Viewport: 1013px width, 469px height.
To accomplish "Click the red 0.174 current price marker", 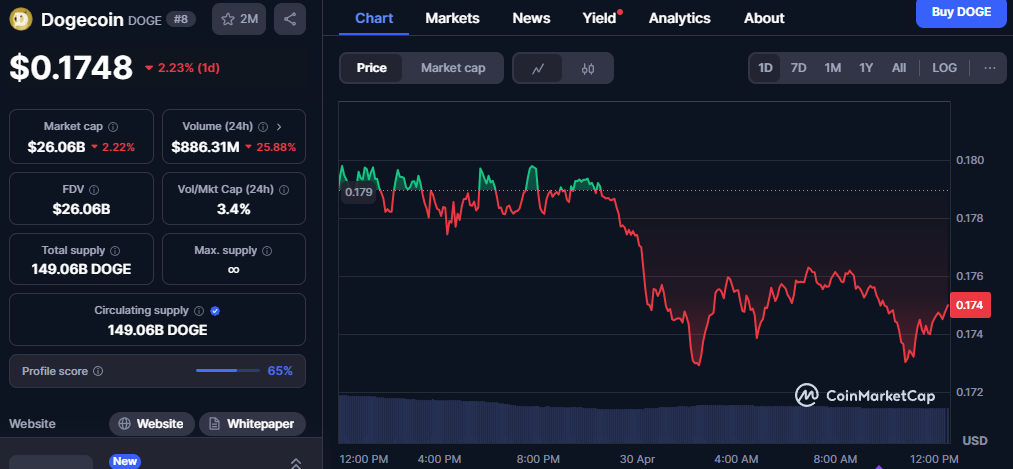I will [970, 305].
